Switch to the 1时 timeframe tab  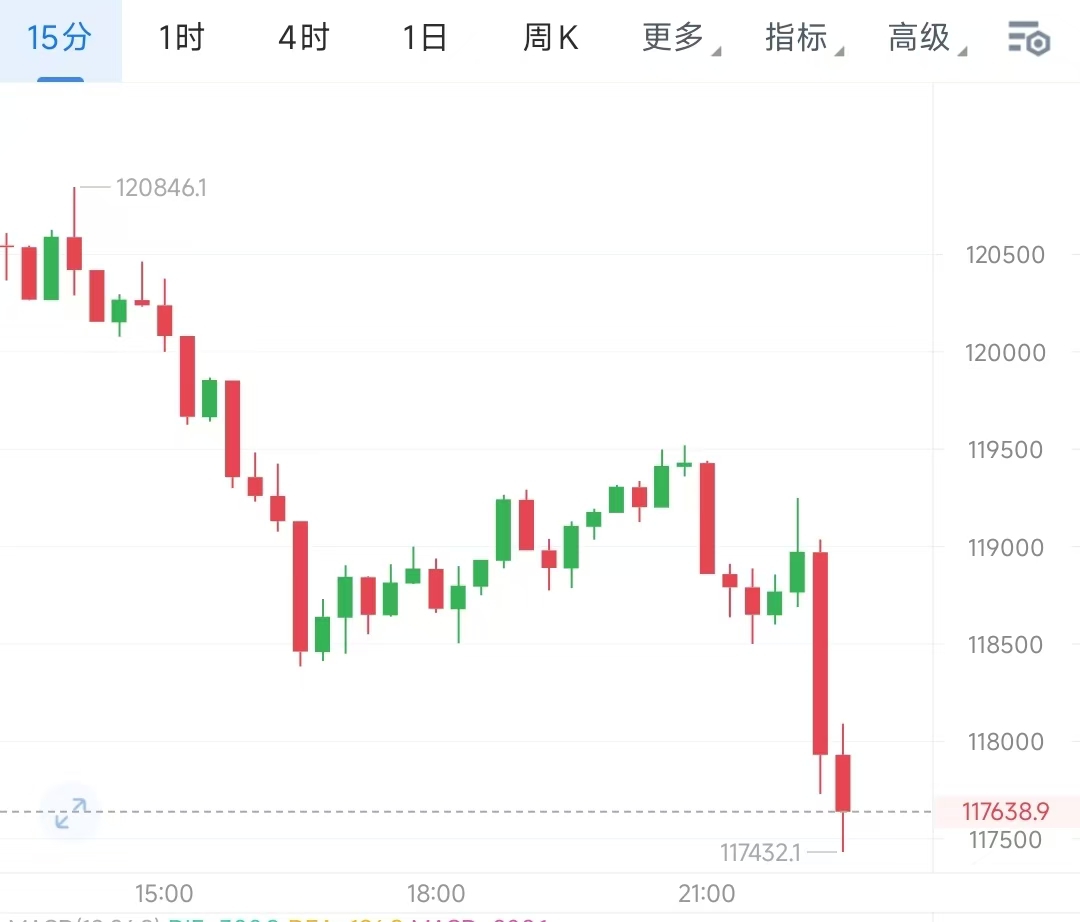coord(181,39)
